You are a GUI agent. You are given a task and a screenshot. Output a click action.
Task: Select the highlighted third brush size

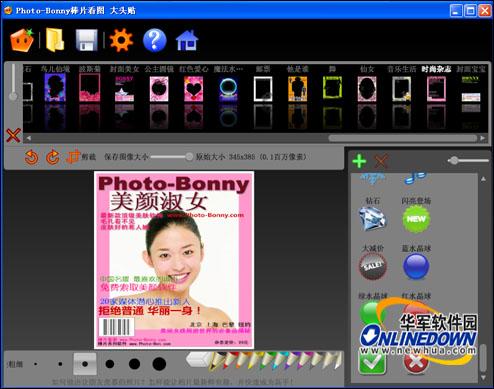point(85,364)
